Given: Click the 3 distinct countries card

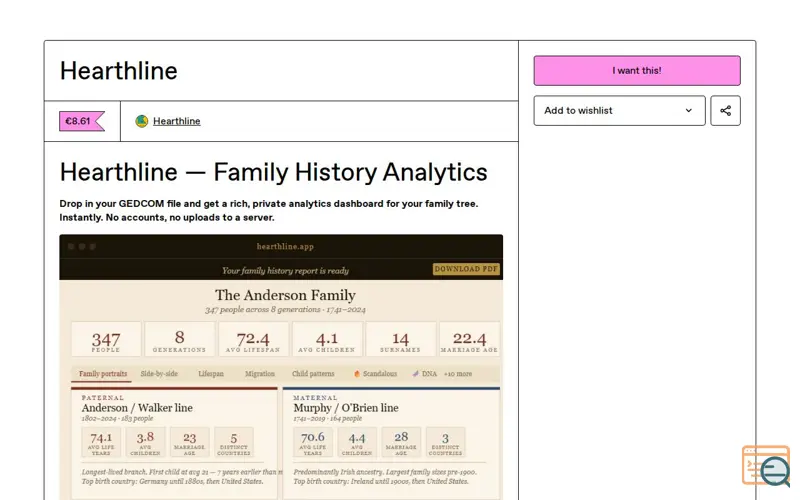Looking at the screenshot, I should pos(445,442).
